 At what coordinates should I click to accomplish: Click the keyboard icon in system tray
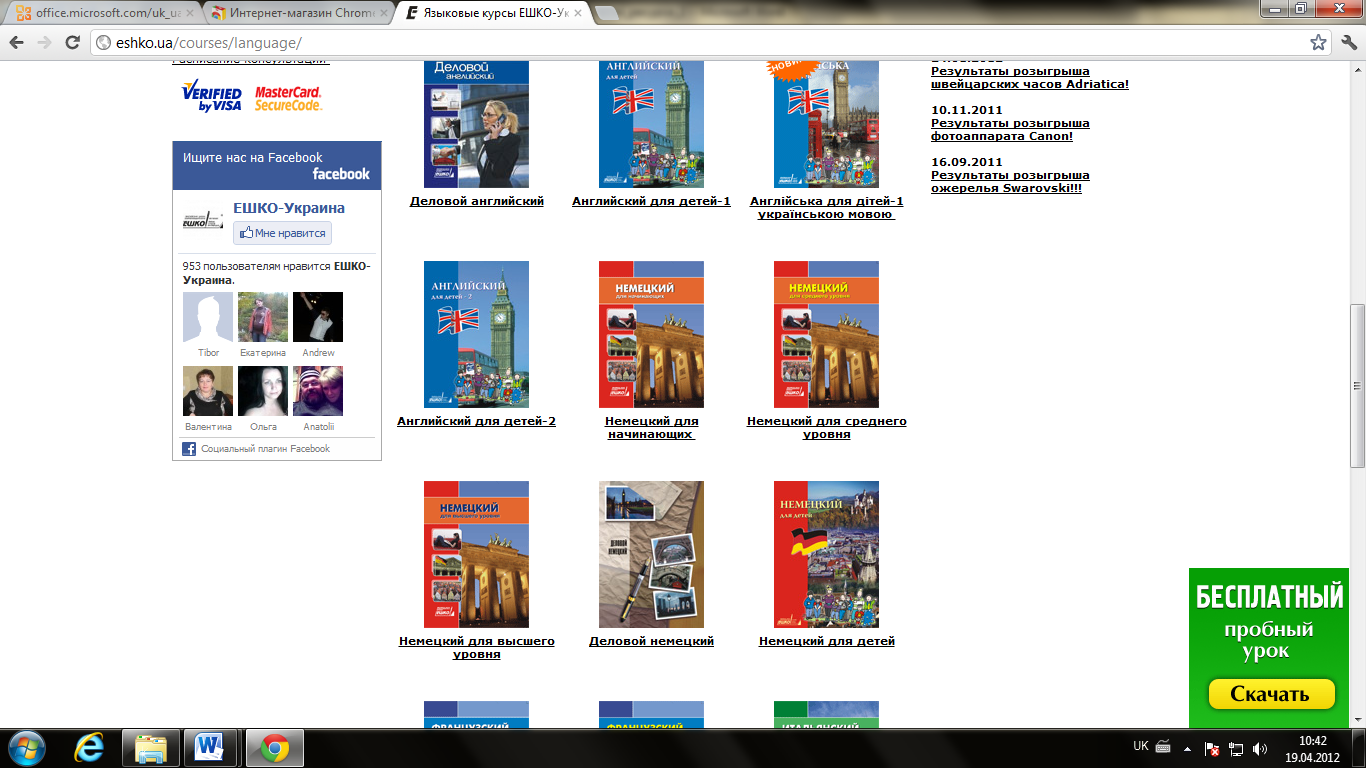1163,746
